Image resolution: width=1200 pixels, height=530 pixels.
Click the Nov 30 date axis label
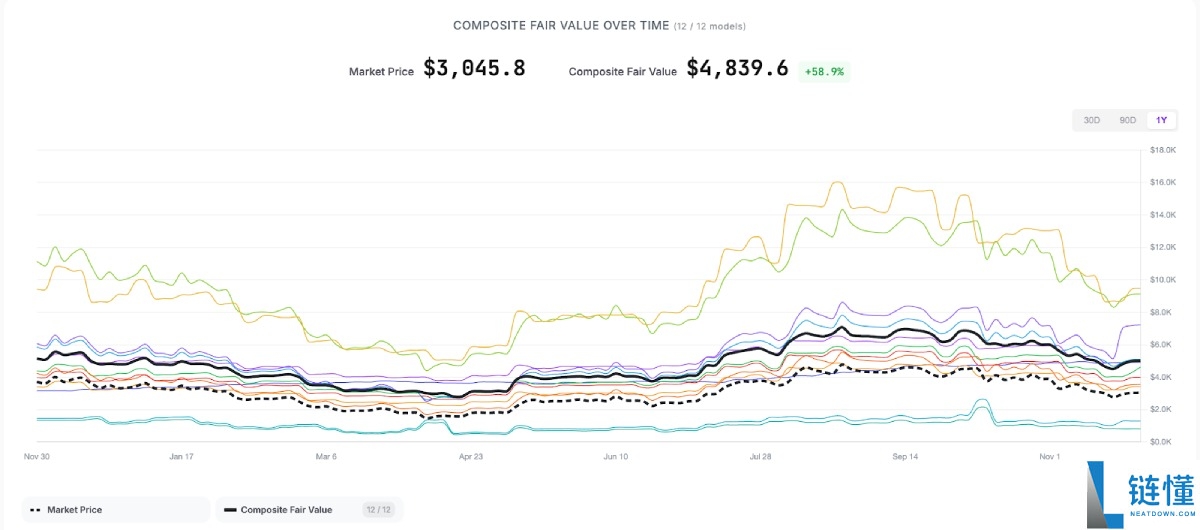pyautogui.click(x=37, y=456)
